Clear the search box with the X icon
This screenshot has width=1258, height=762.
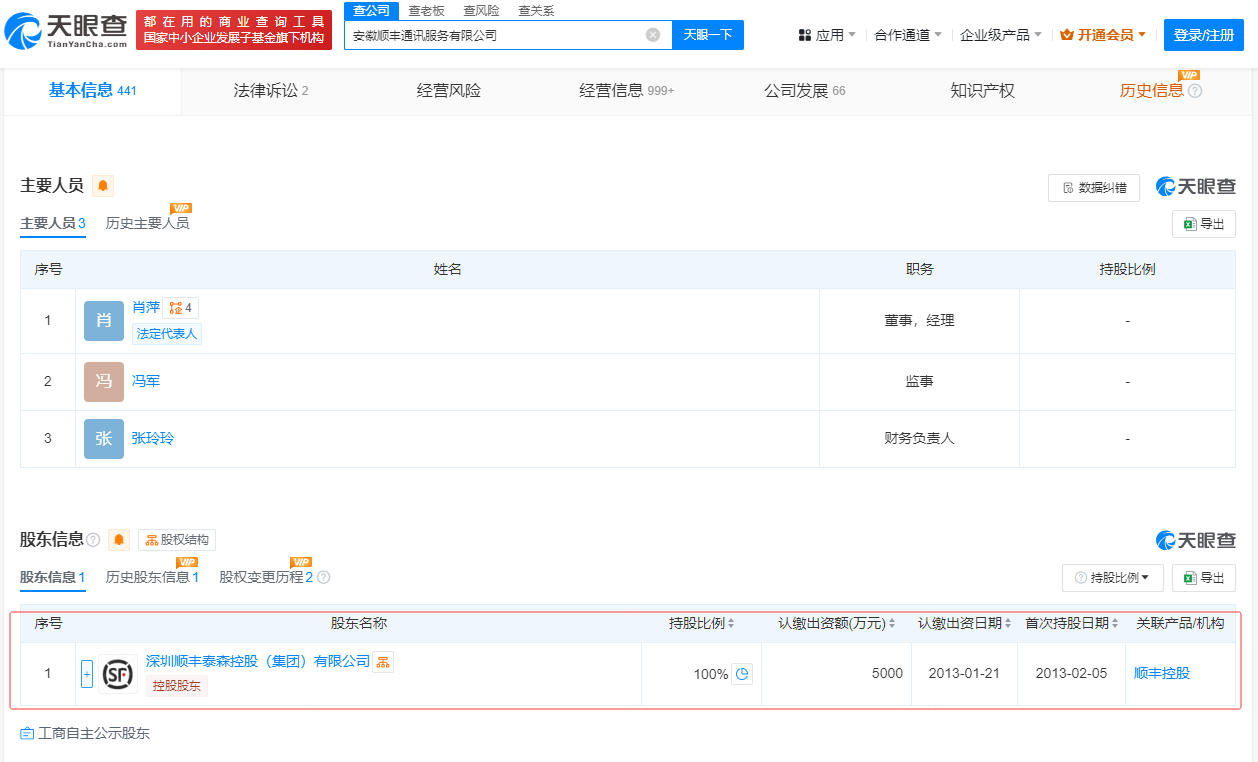click(x=652, y=35)
